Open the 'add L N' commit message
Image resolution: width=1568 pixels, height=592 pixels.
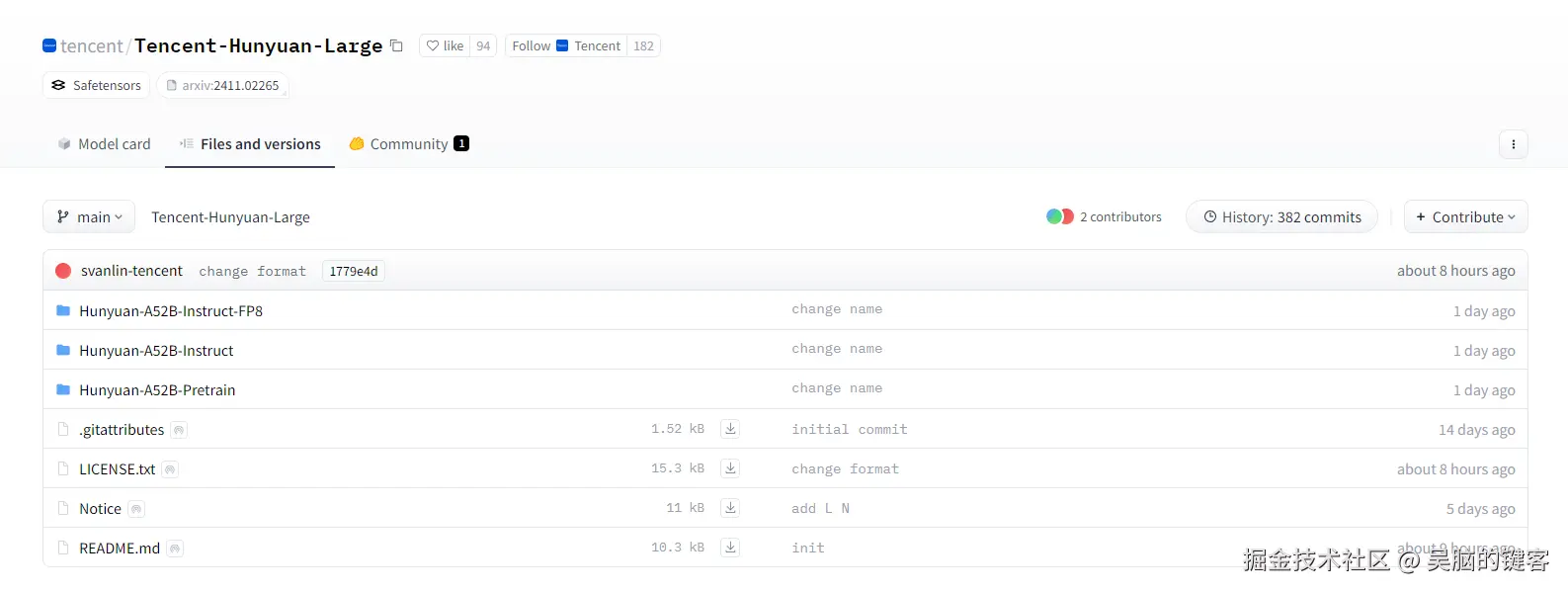click(x=820, y=508)
